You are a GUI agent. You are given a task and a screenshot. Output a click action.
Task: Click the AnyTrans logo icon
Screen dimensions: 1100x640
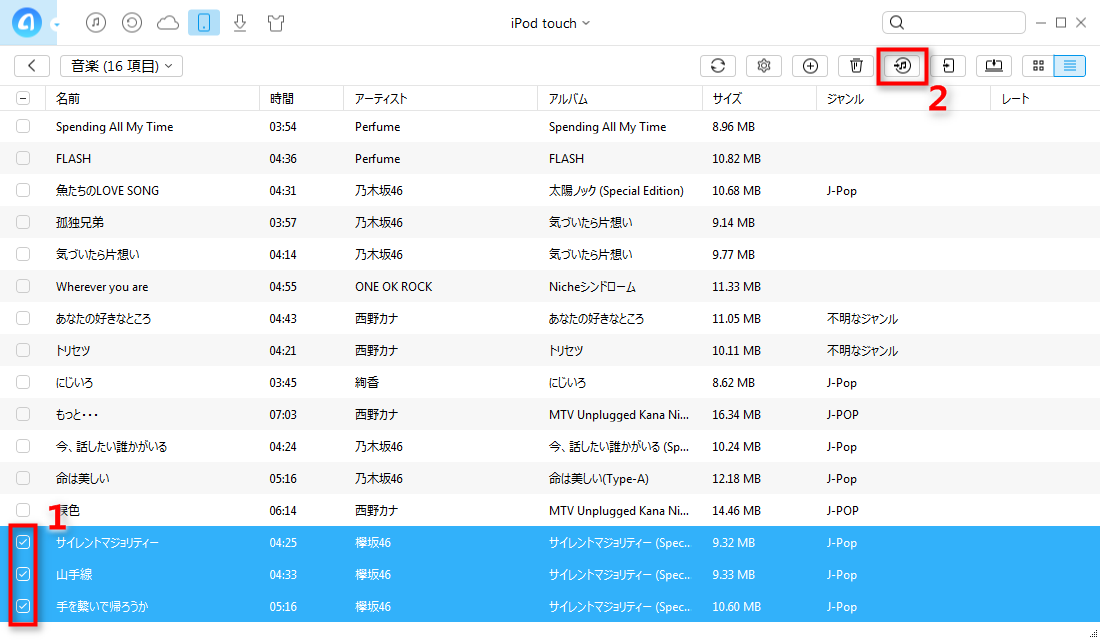[27, 22]
